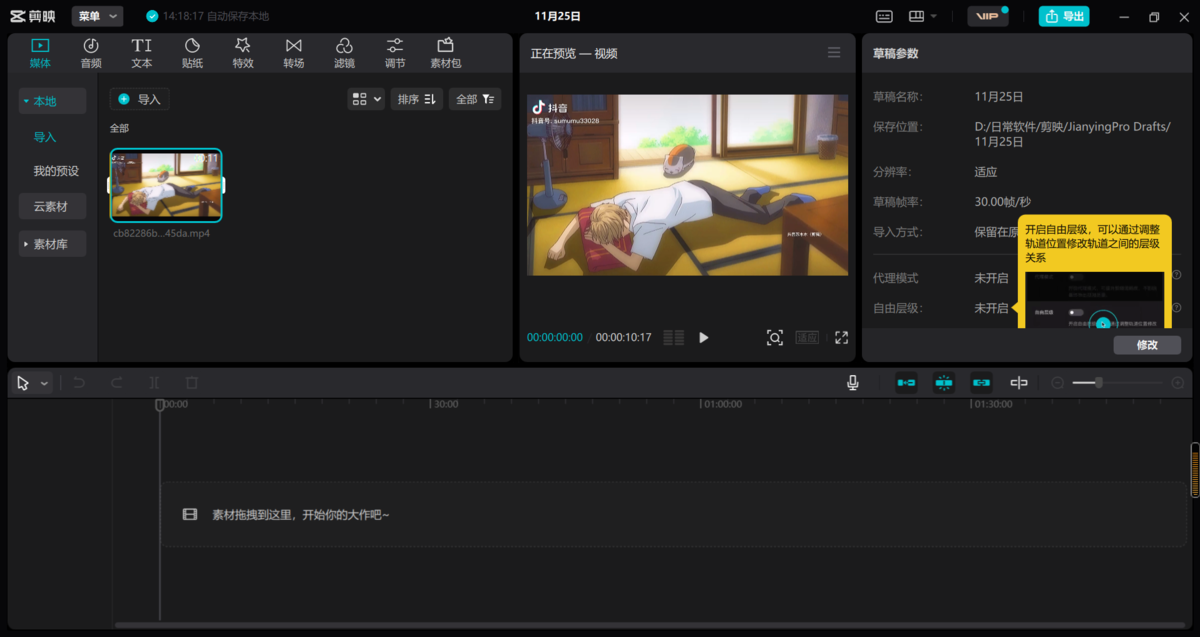The height and width of the screenshot is (637, 1200).
Task: Switch to the 转场 (Transitions) tab
Action: click(293, 53)
